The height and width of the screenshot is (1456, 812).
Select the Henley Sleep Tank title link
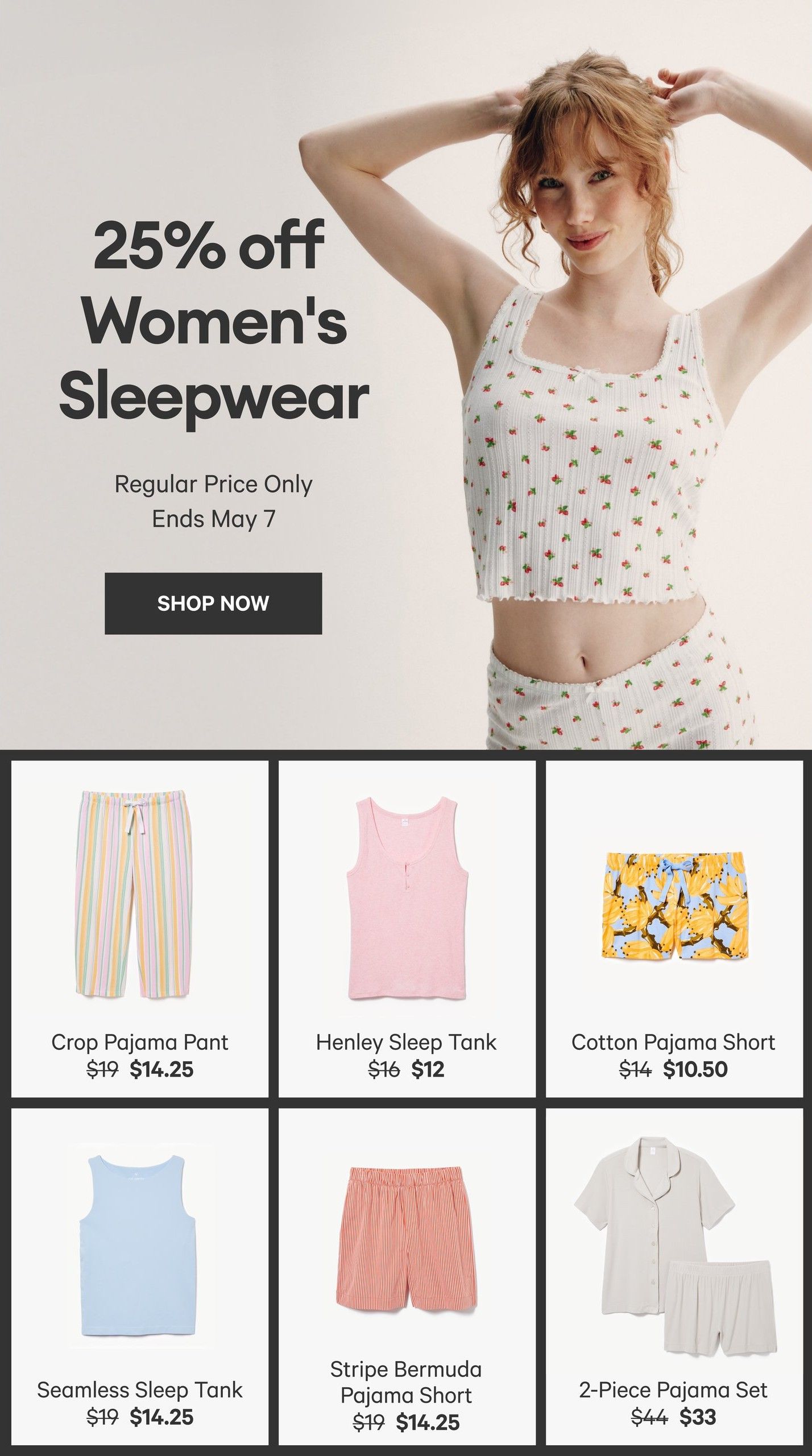[406, 1043]
